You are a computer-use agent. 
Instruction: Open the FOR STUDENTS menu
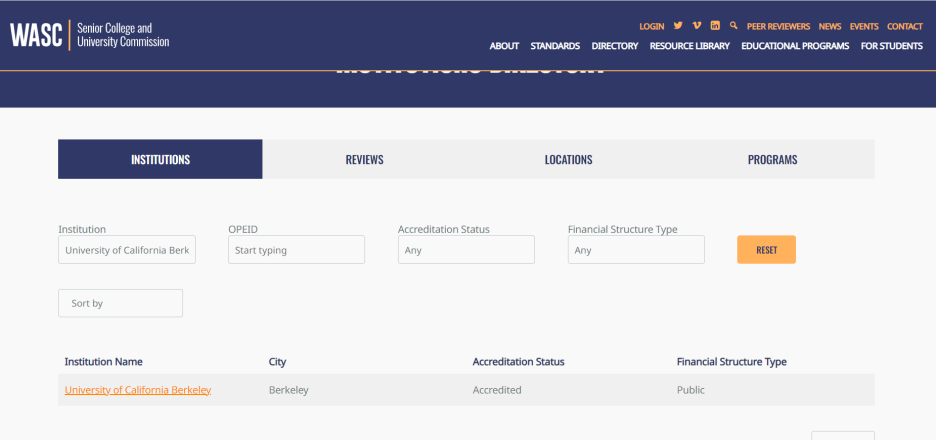[892, 46]
